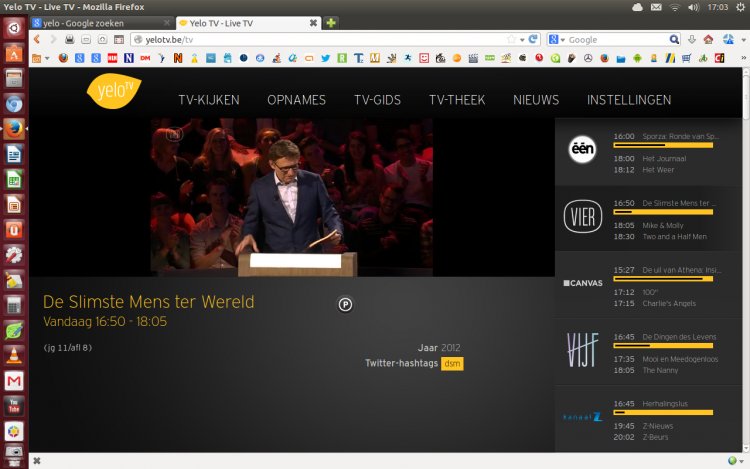Click the Sporza programme progress bar
Screen dimensions: 750x469
point(662,146)
